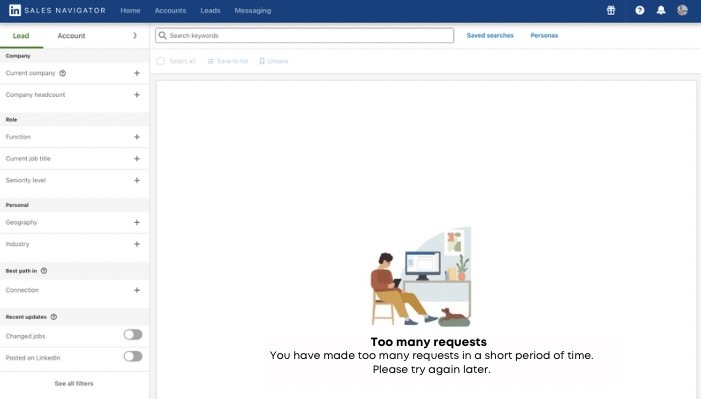The width and height of the screenshot is (701, 399).
Task: Click in the Search keywords field
Action: (304, 35)
